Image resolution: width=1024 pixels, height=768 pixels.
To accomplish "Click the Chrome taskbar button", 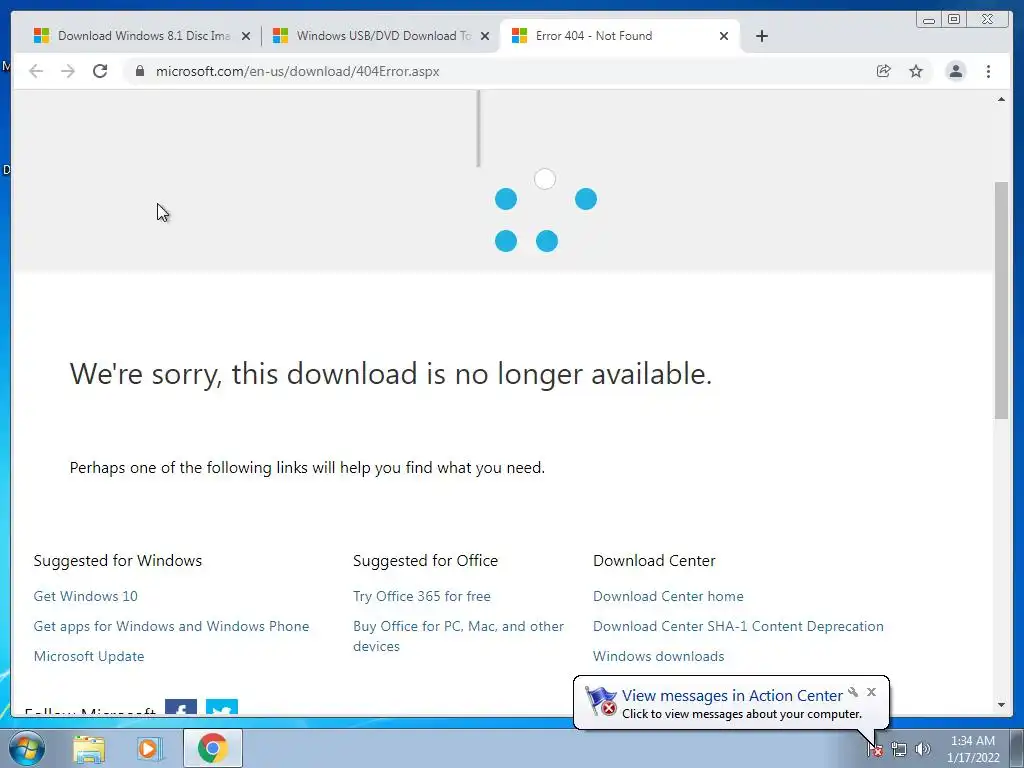I will click(212, 748).
